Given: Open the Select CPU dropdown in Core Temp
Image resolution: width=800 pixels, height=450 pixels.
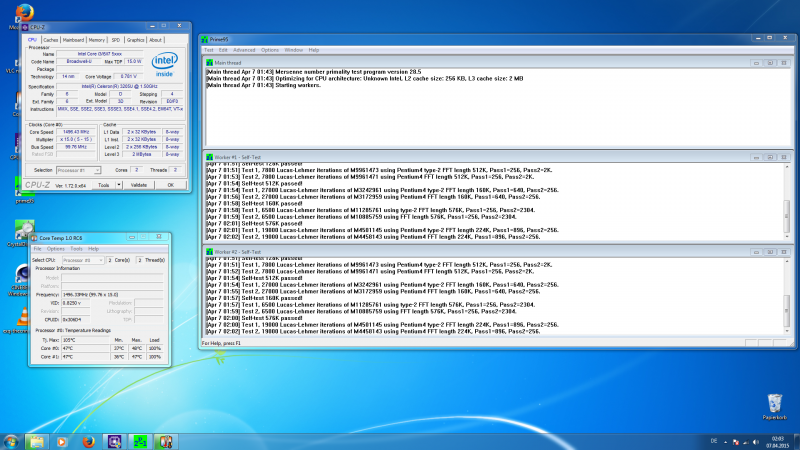Looking at the screenshot, I should (x=83, y=260).
